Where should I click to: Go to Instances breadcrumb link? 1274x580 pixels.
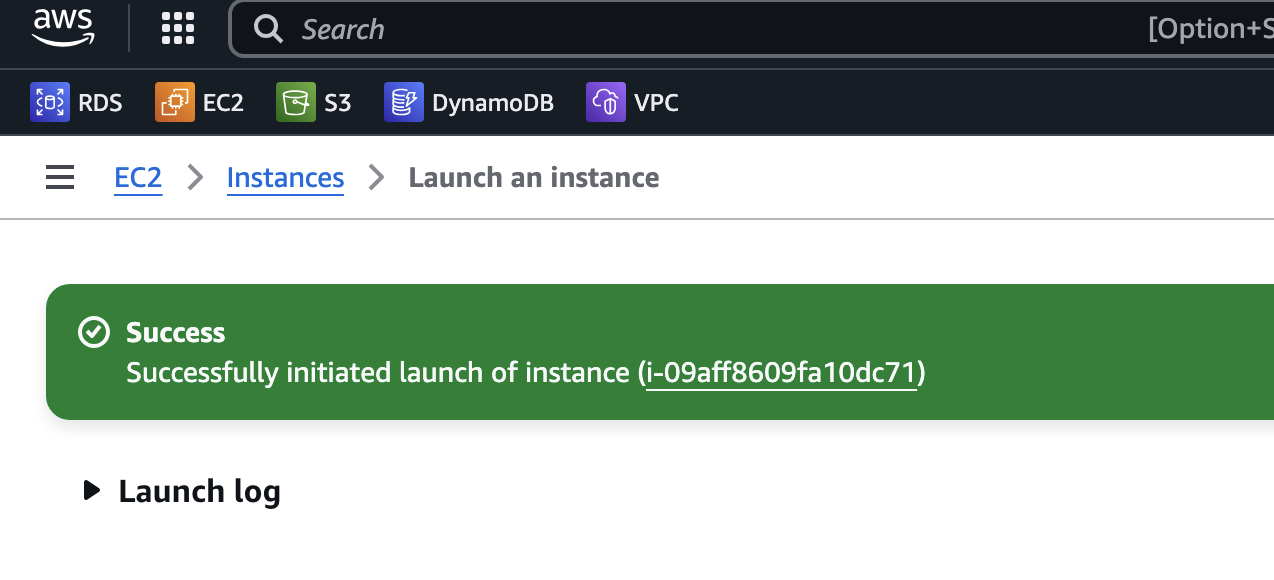[285, 178]
